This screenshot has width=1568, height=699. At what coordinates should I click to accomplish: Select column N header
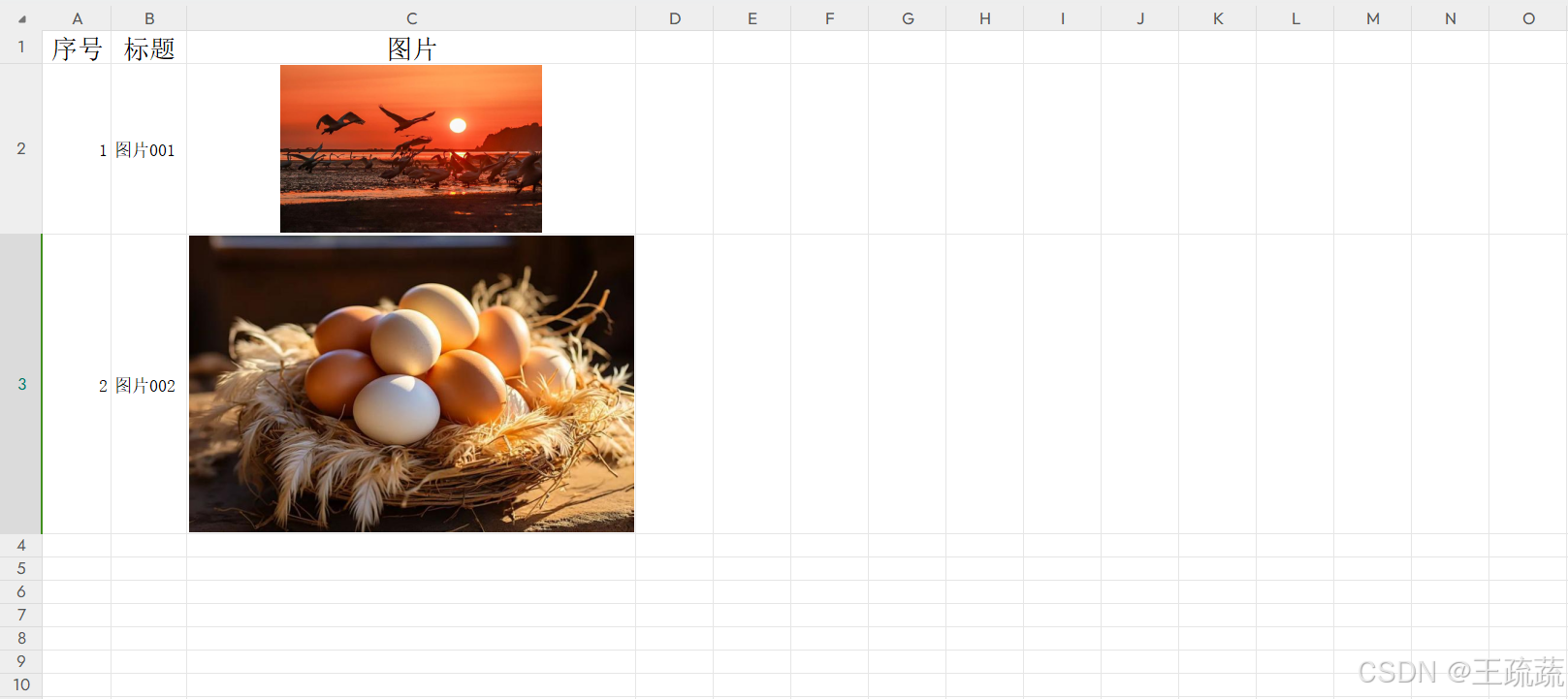1450,18
